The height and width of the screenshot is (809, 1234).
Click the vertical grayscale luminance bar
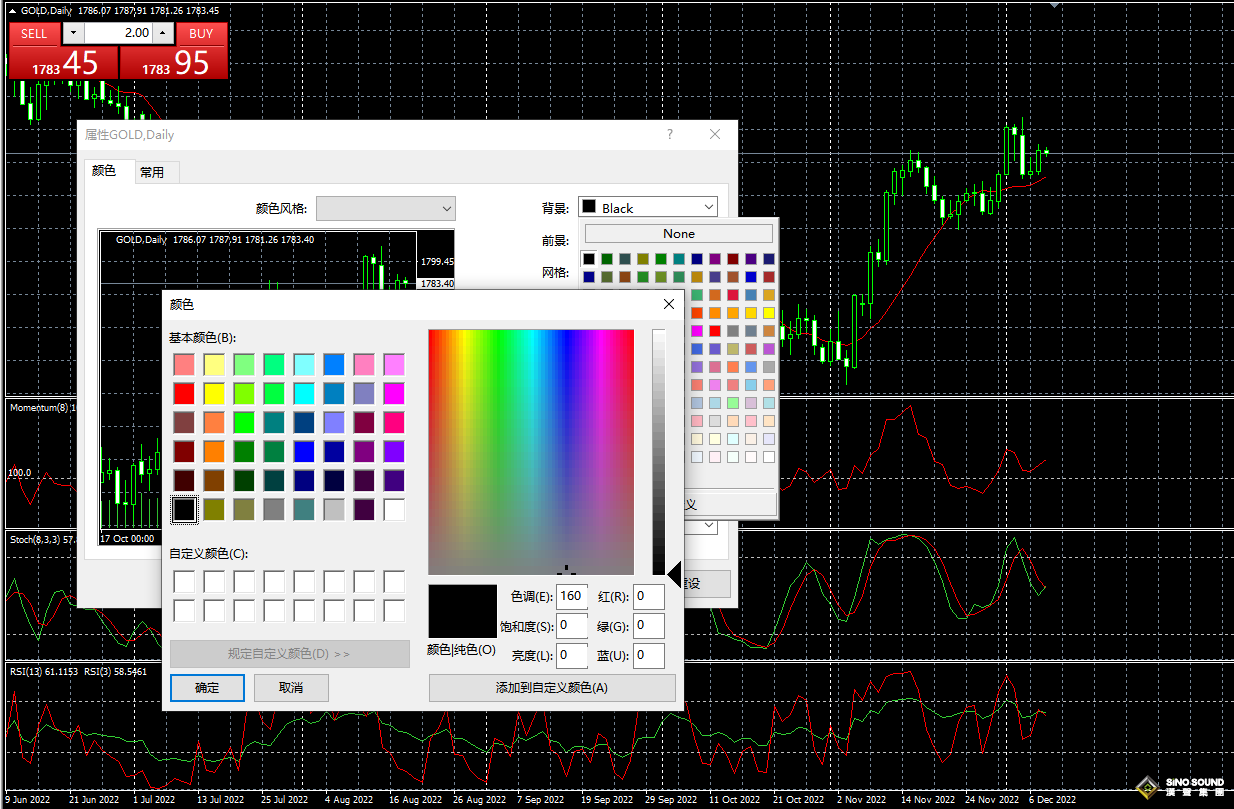[x=658, y=452]
